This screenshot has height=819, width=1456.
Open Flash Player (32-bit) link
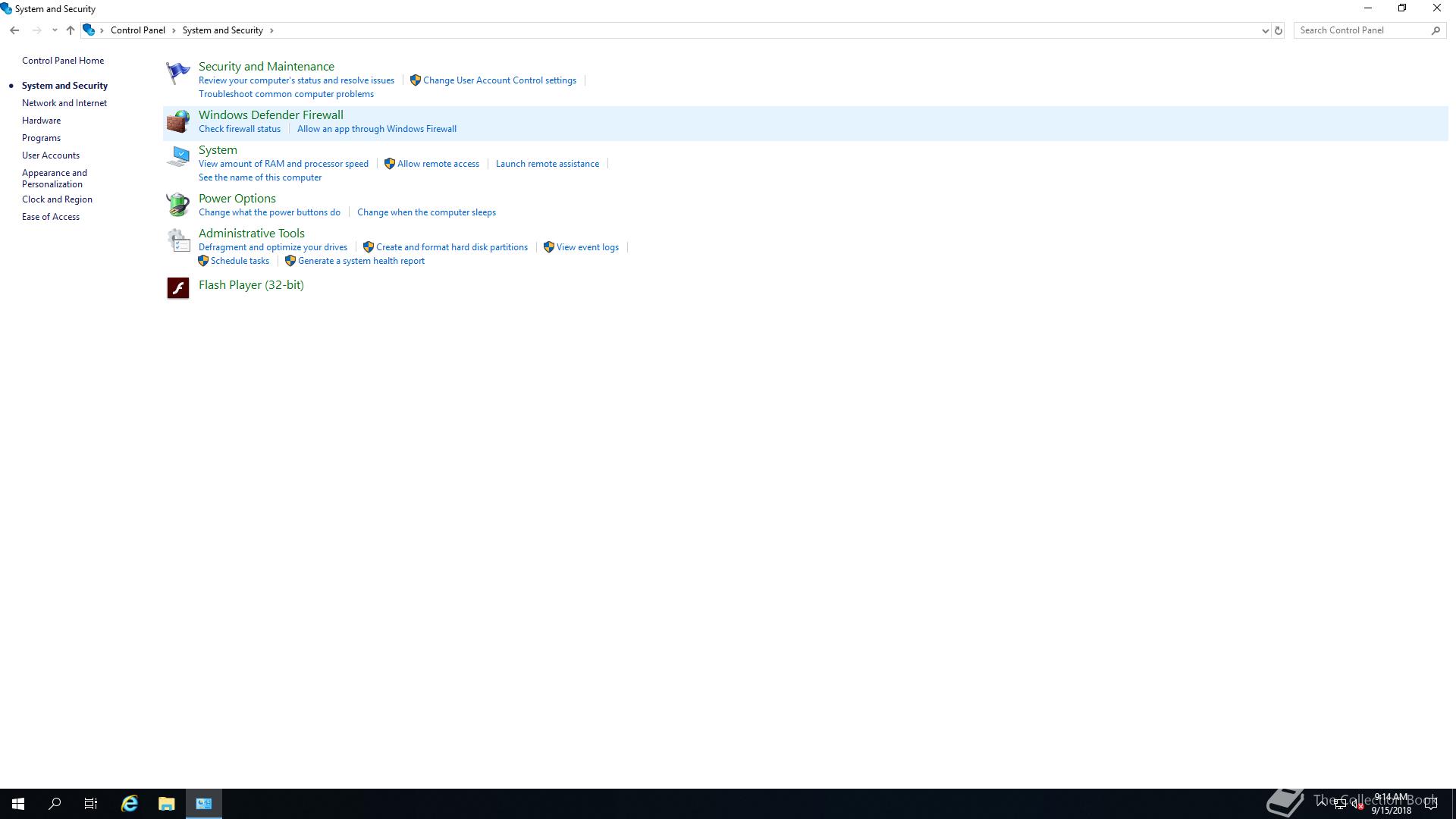click(251, 285)
